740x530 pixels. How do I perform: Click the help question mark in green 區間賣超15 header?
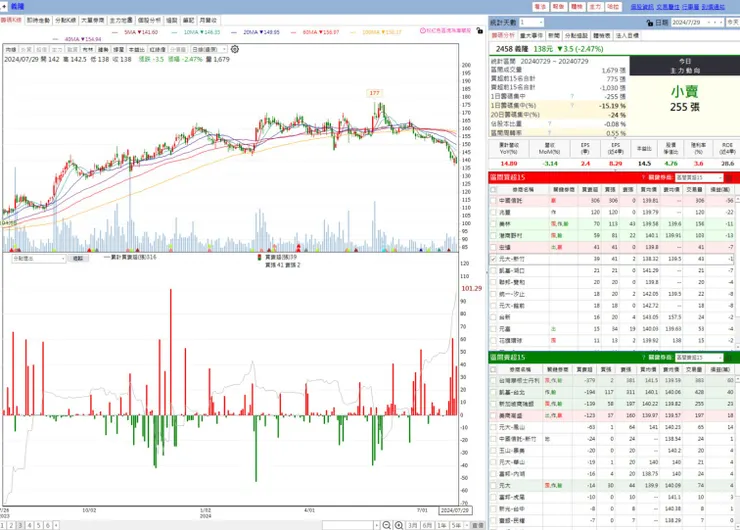[643, 357]
